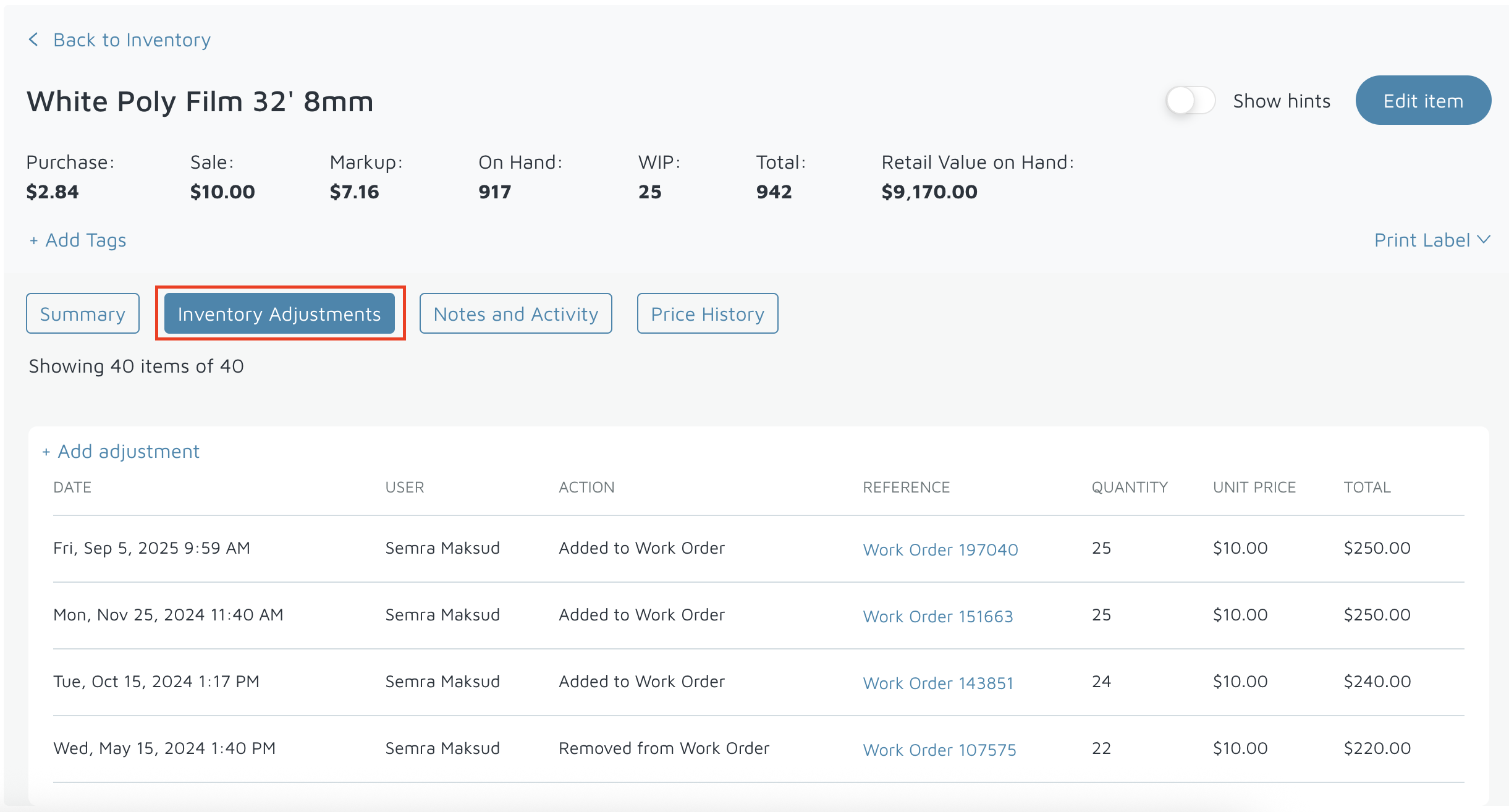Click the back arrow chevron icon
The height and width of the screenshot is (812, 1509).
tap(33, 40)
